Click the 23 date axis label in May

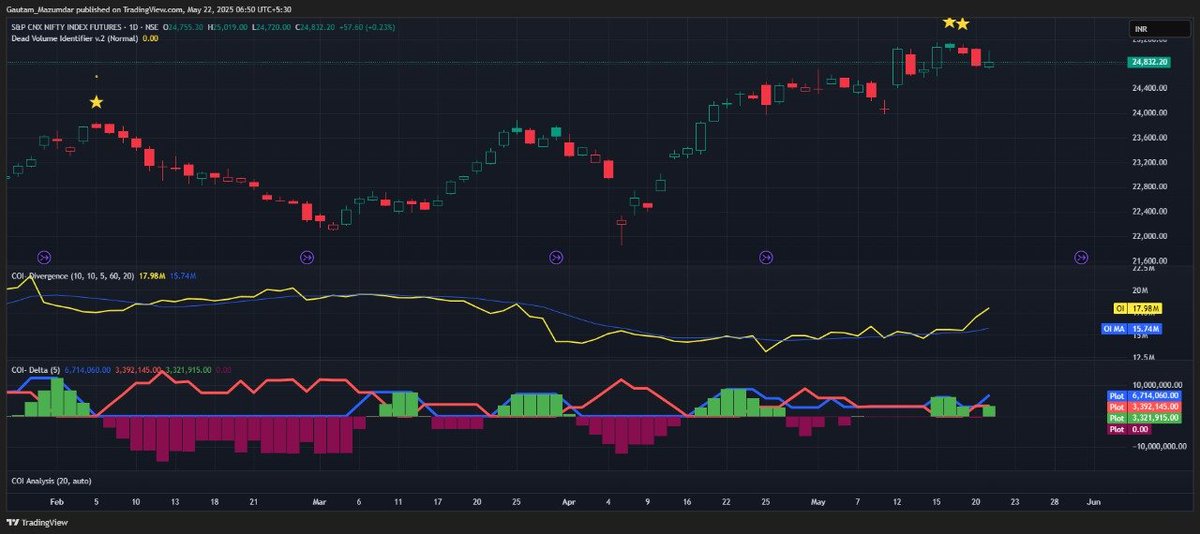click(x=1016, y=501)
